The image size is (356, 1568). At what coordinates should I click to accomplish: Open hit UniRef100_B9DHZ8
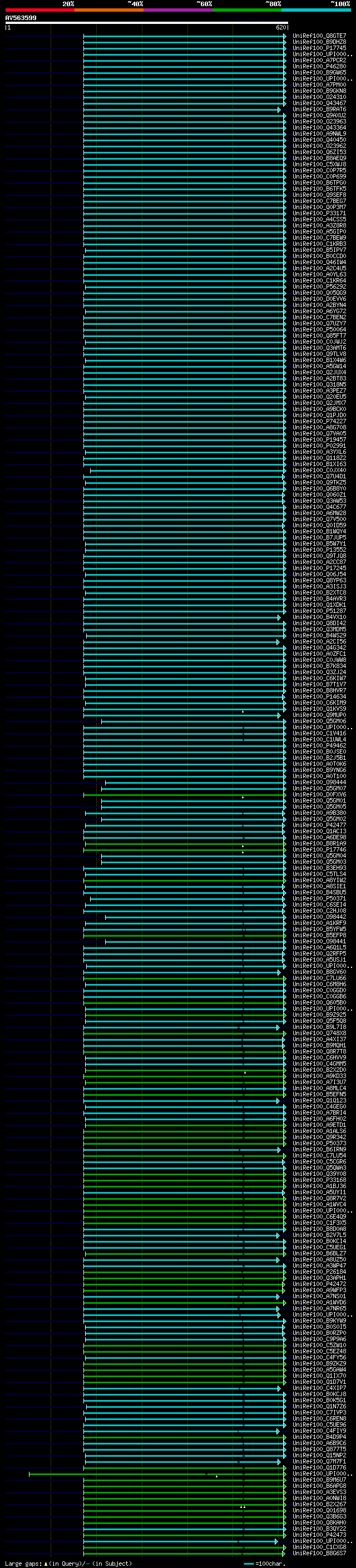point(319,42)
